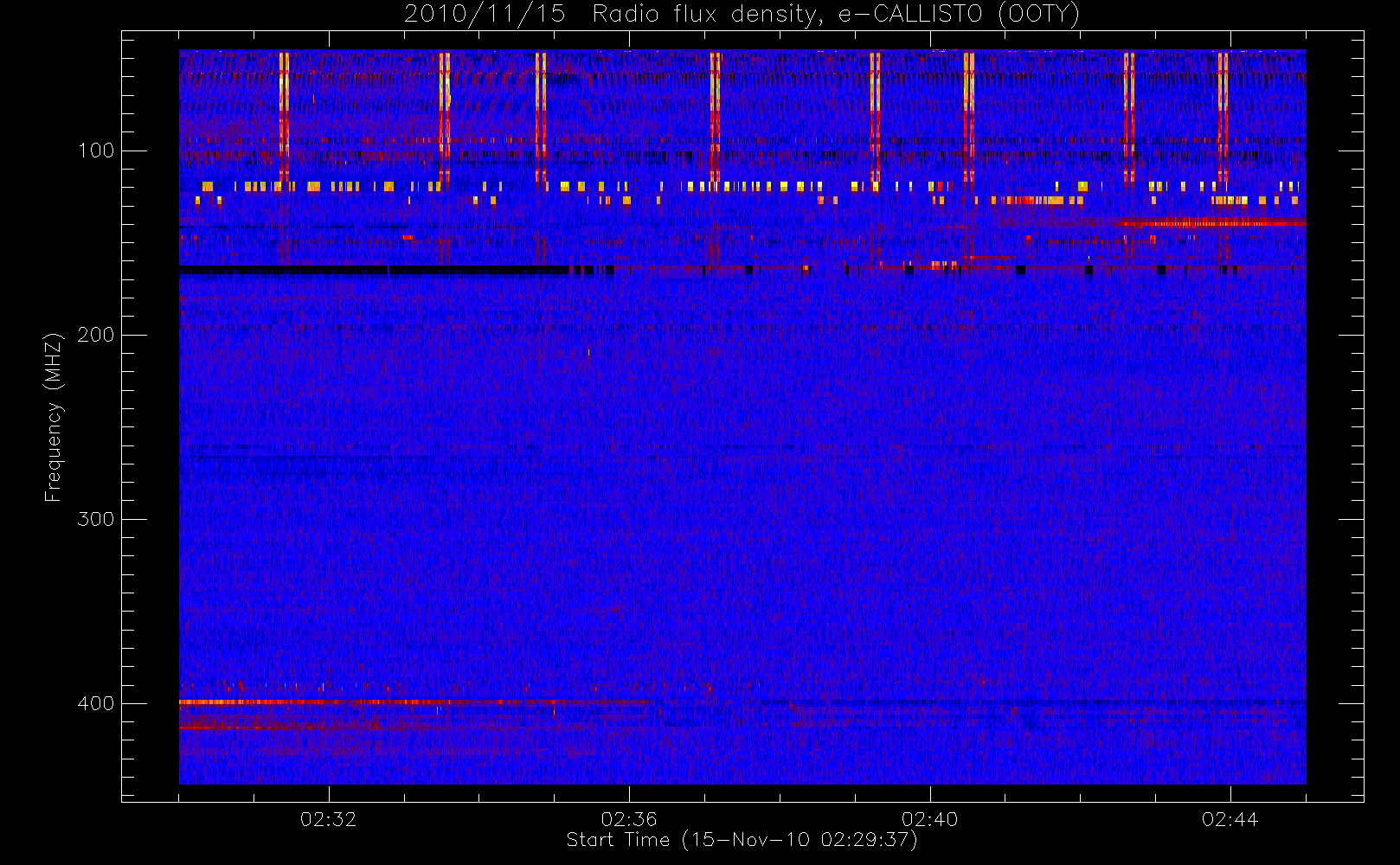Screen dimensions: 1400x865
Task: Click the '02:32' time tick label
Action: (328, 819)
